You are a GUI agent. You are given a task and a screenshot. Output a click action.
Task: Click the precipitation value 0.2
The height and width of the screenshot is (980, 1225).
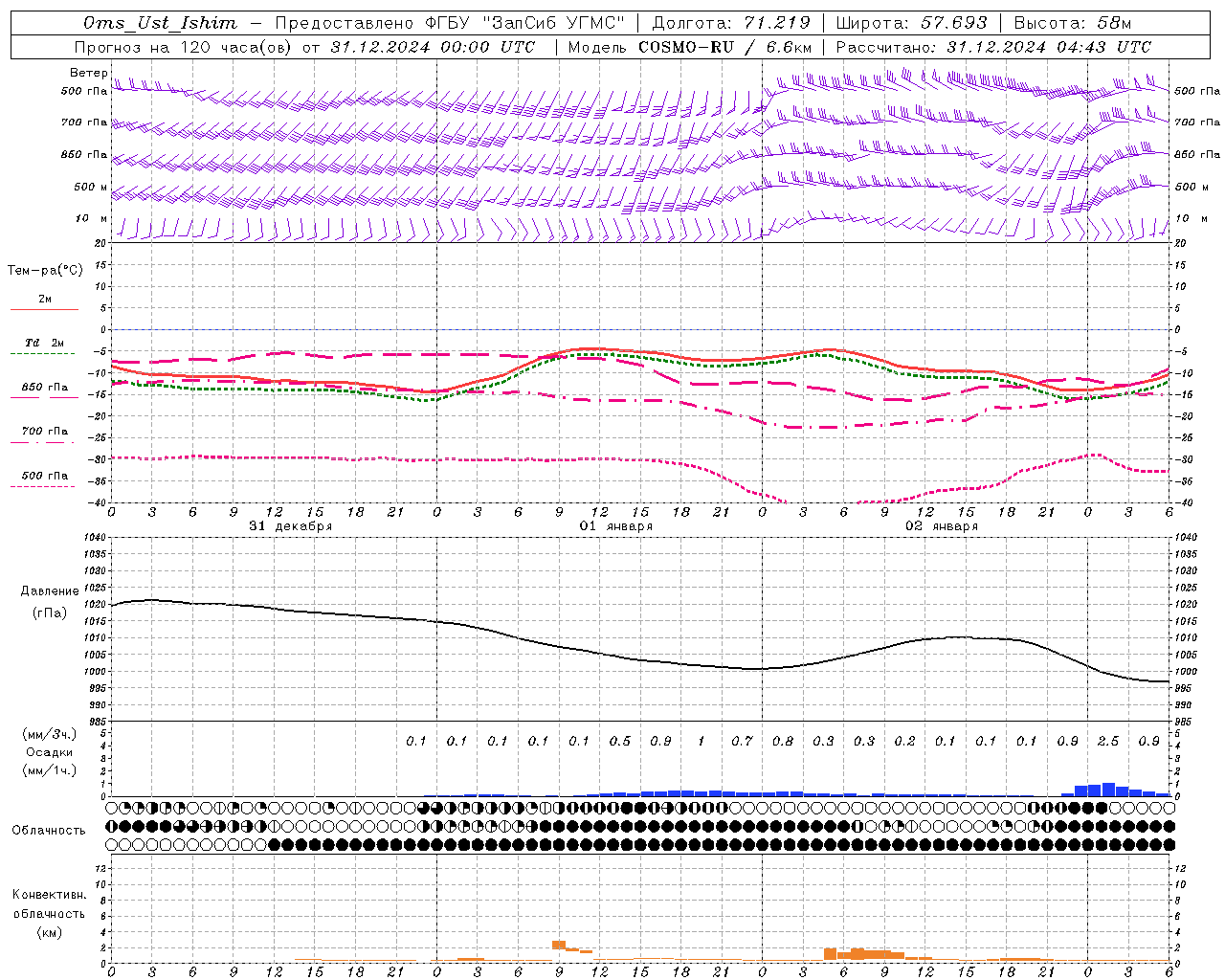[904, 741]
